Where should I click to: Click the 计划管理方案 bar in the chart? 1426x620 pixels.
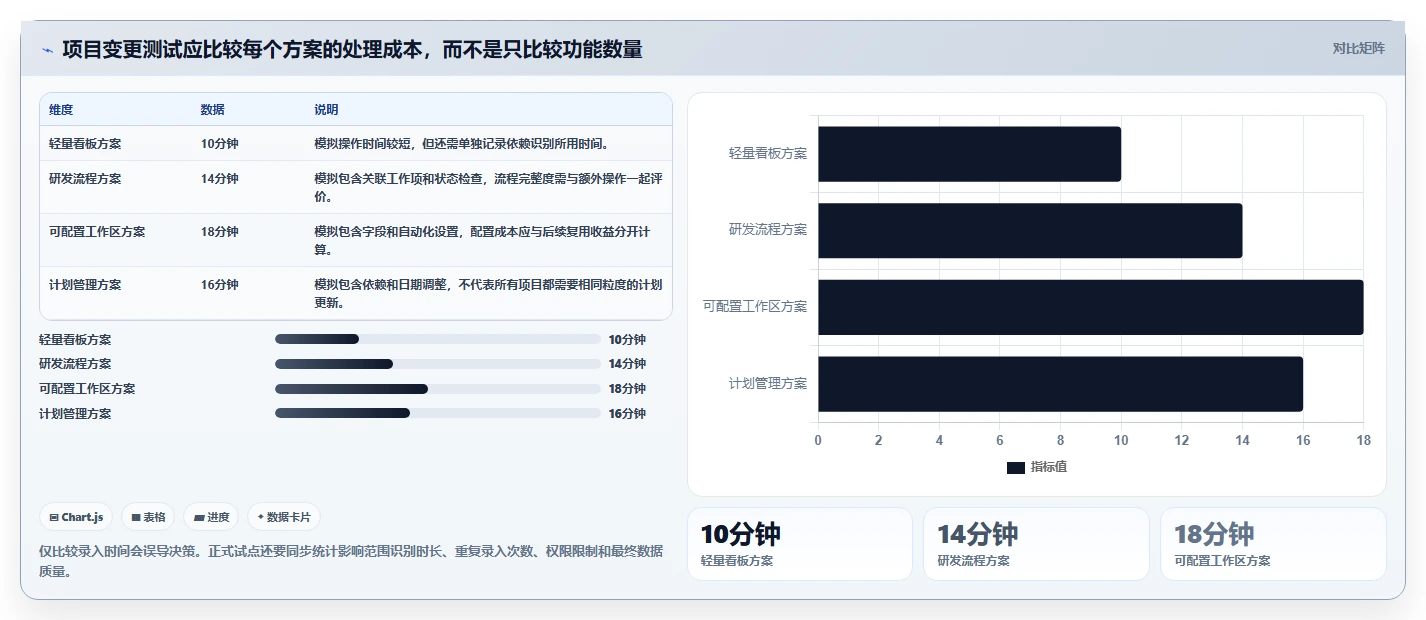click(1060, 384)
